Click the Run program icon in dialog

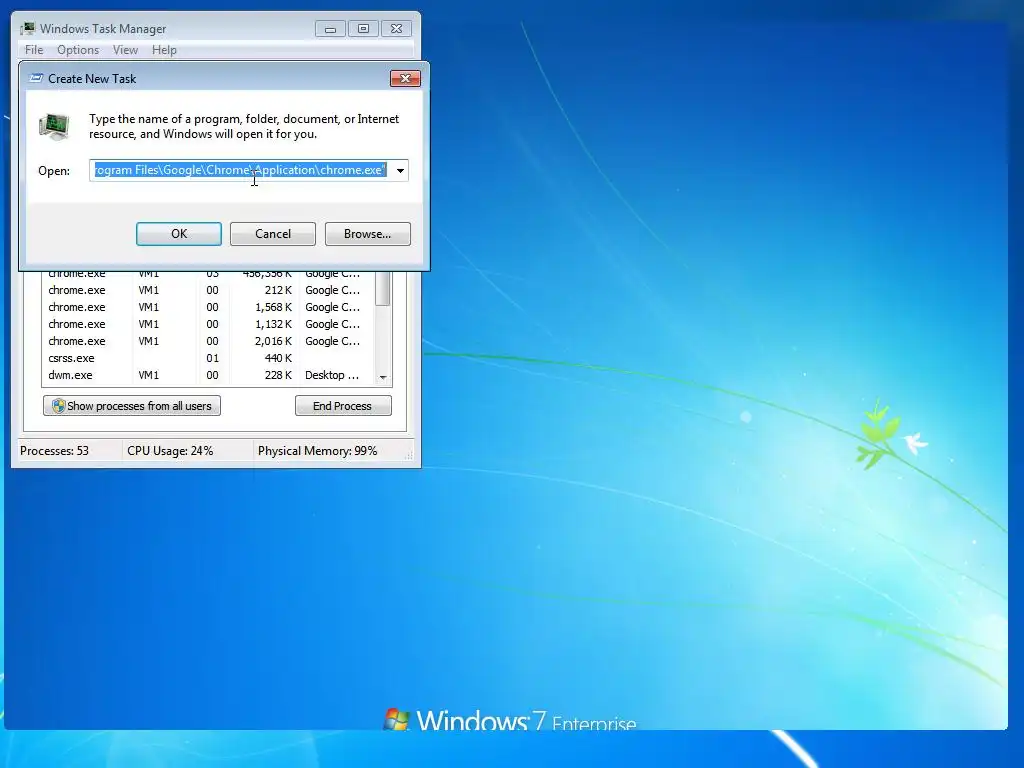54,127
